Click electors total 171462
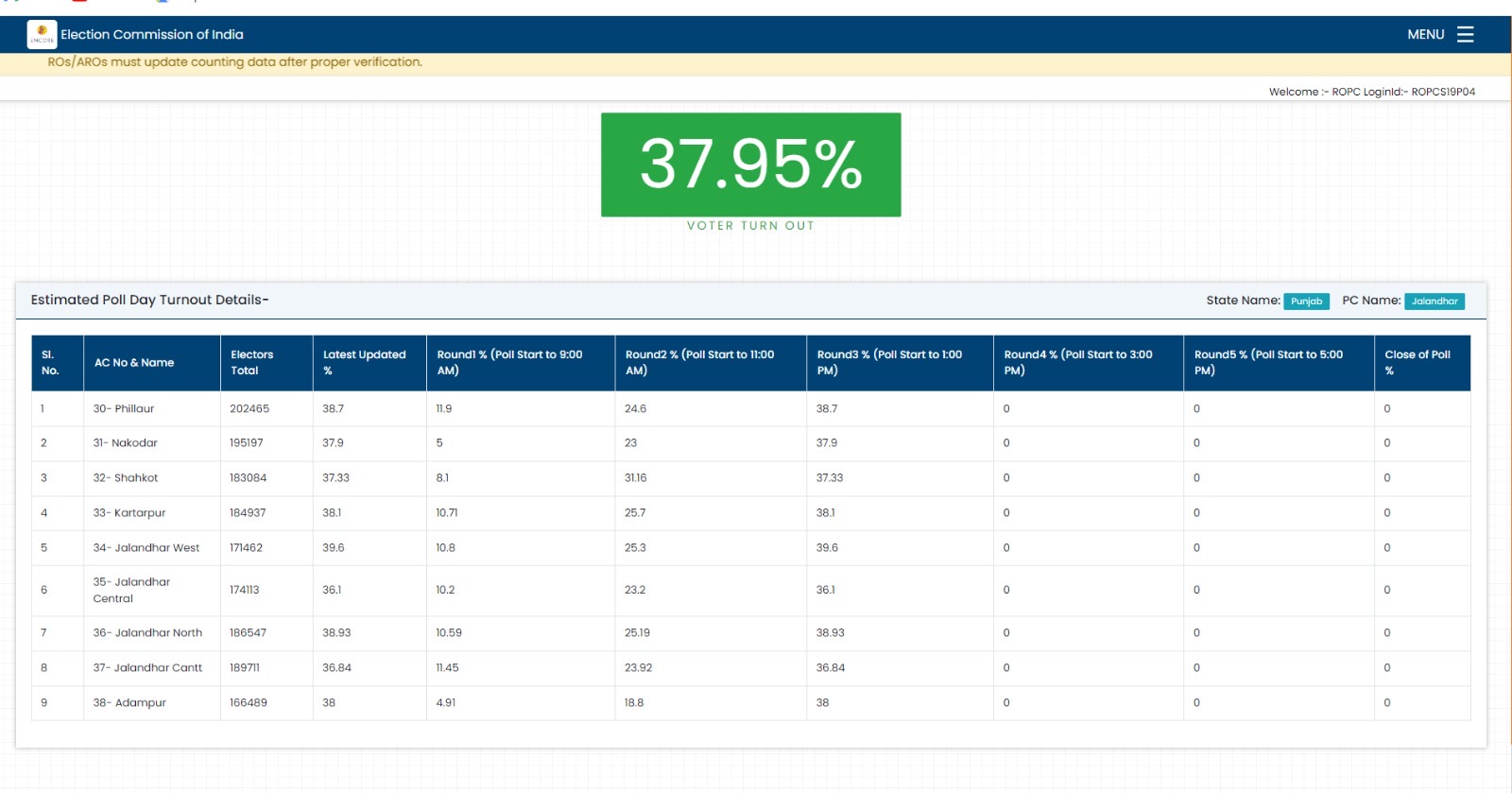1512x793 pixels. point(246,547)
